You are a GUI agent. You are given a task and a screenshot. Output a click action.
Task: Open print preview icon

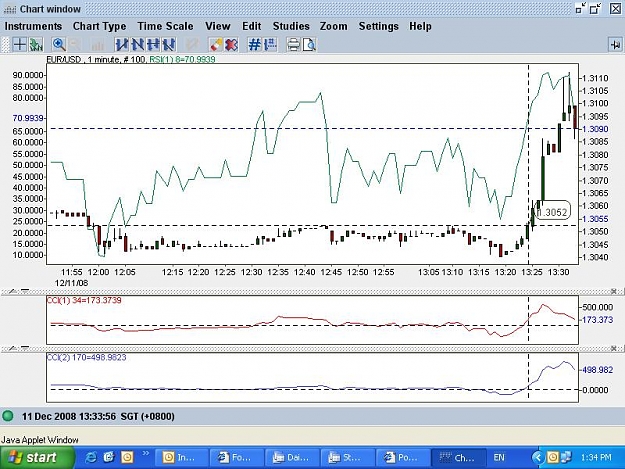click(x=309, y=44)
